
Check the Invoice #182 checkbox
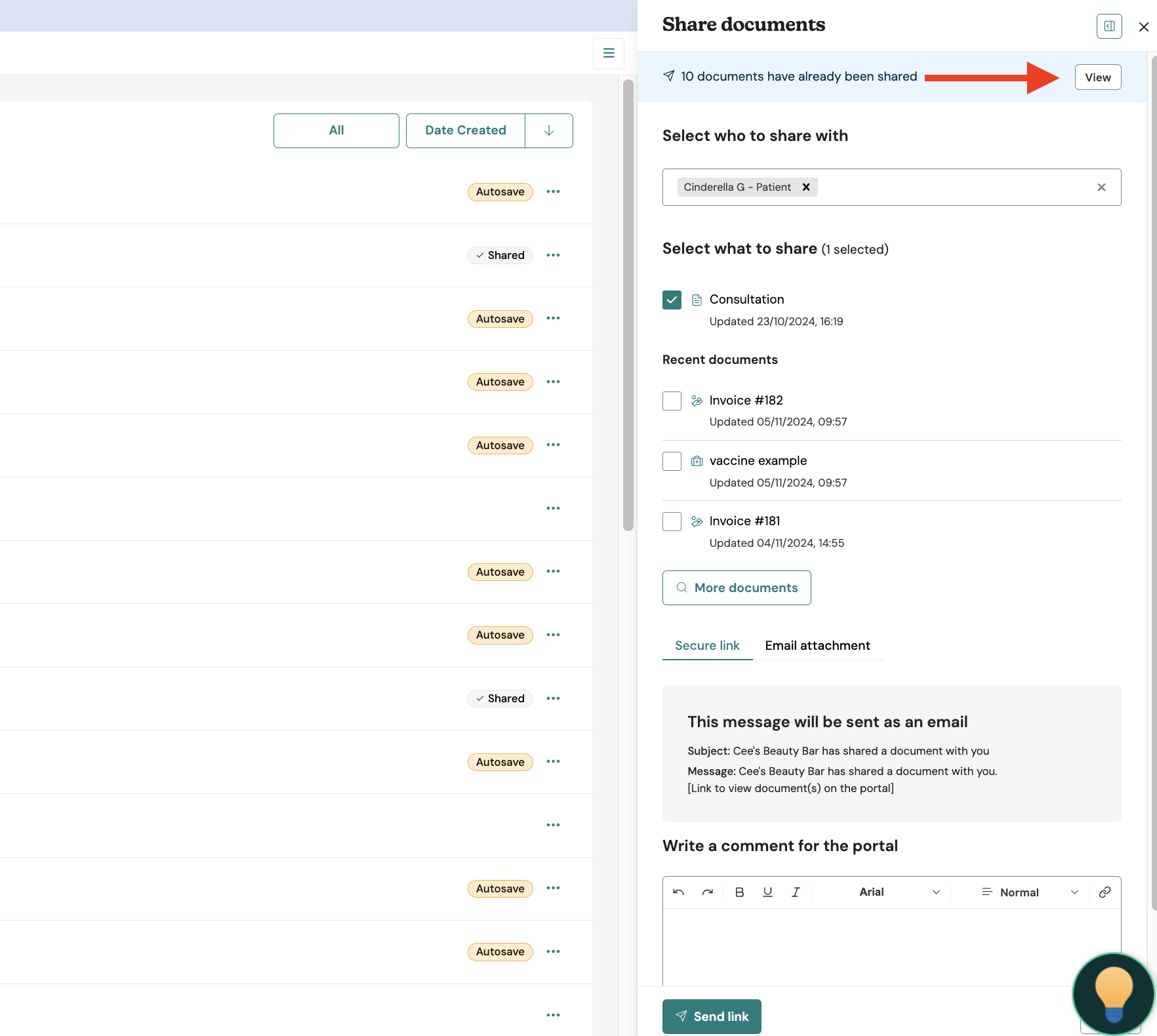tap(672, 401)
